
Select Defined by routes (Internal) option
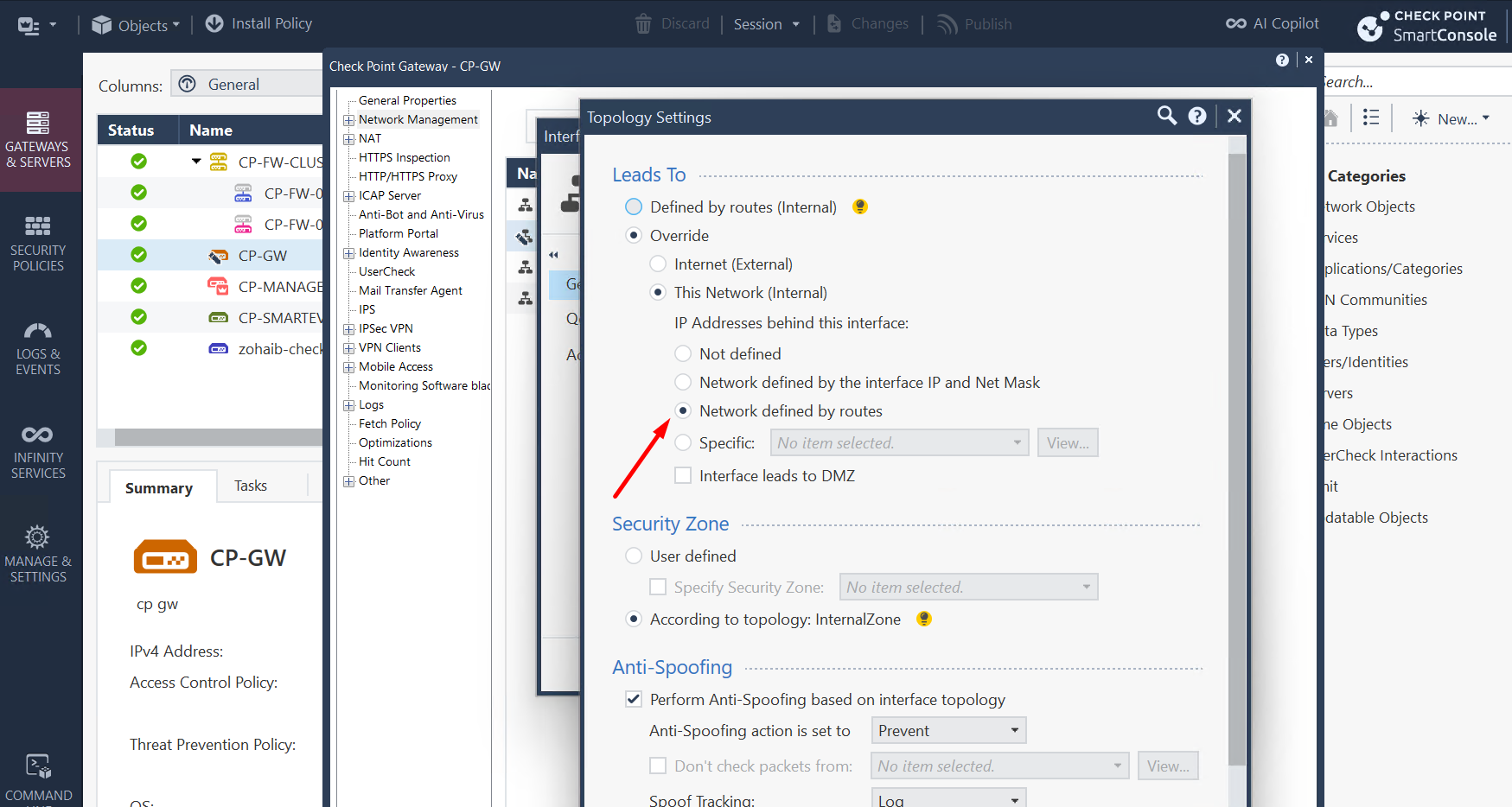click(634, 207)
